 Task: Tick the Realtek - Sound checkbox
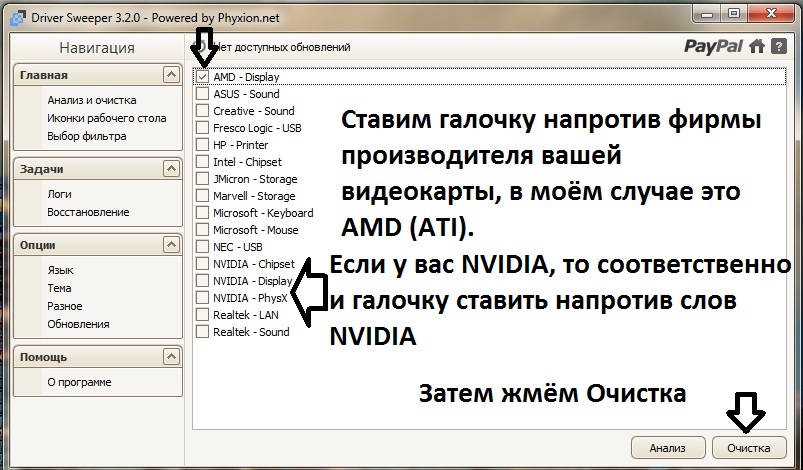tap(203, 332)
